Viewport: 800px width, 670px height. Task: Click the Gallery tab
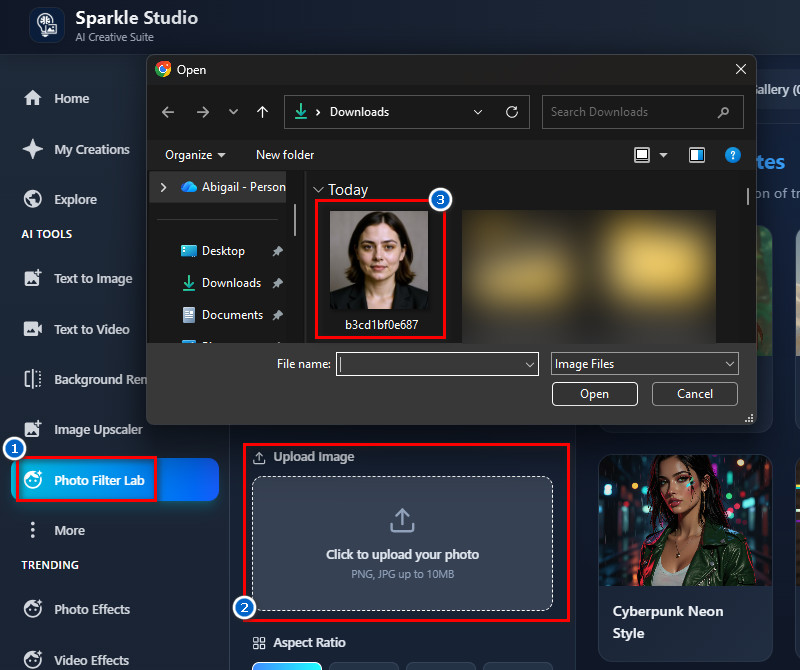click(x=777, y=90)
